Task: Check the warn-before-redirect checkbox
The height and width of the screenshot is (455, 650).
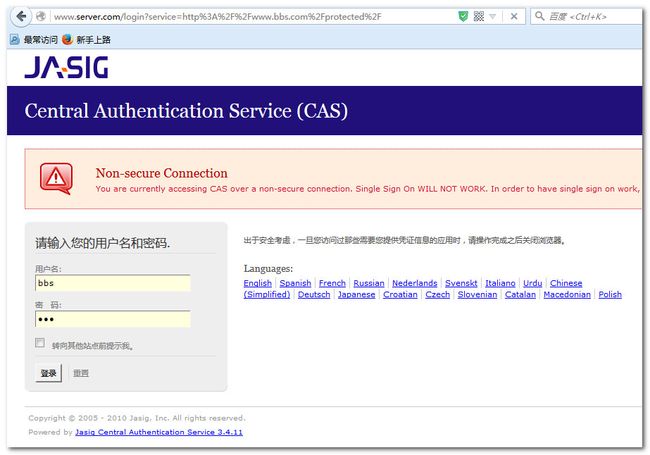Action: tap(40, 343)
